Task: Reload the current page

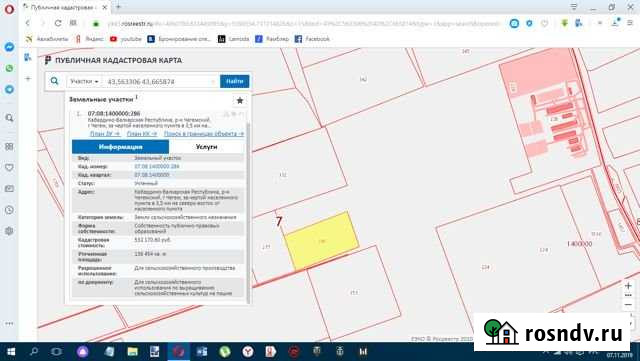Action: (58, 23)
